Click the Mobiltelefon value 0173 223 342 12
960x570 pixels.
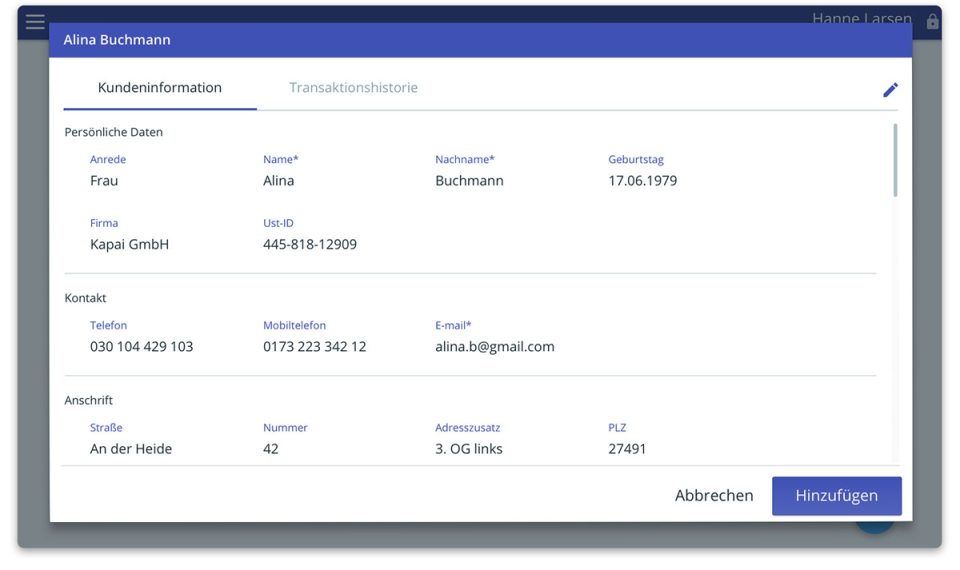[315, 347]
